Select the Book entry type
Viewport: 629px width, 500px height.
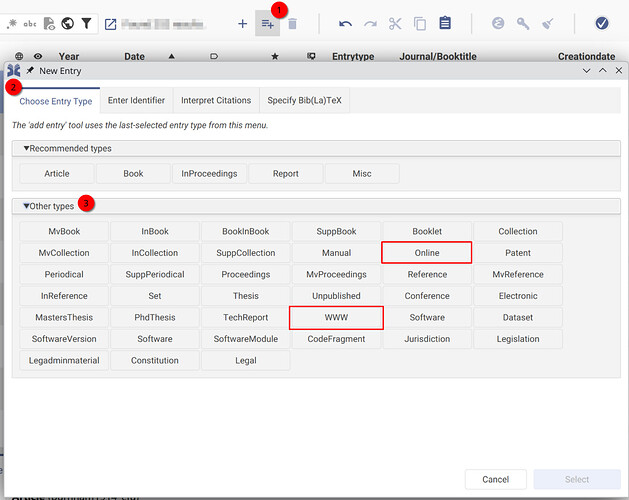pos(133,174)
